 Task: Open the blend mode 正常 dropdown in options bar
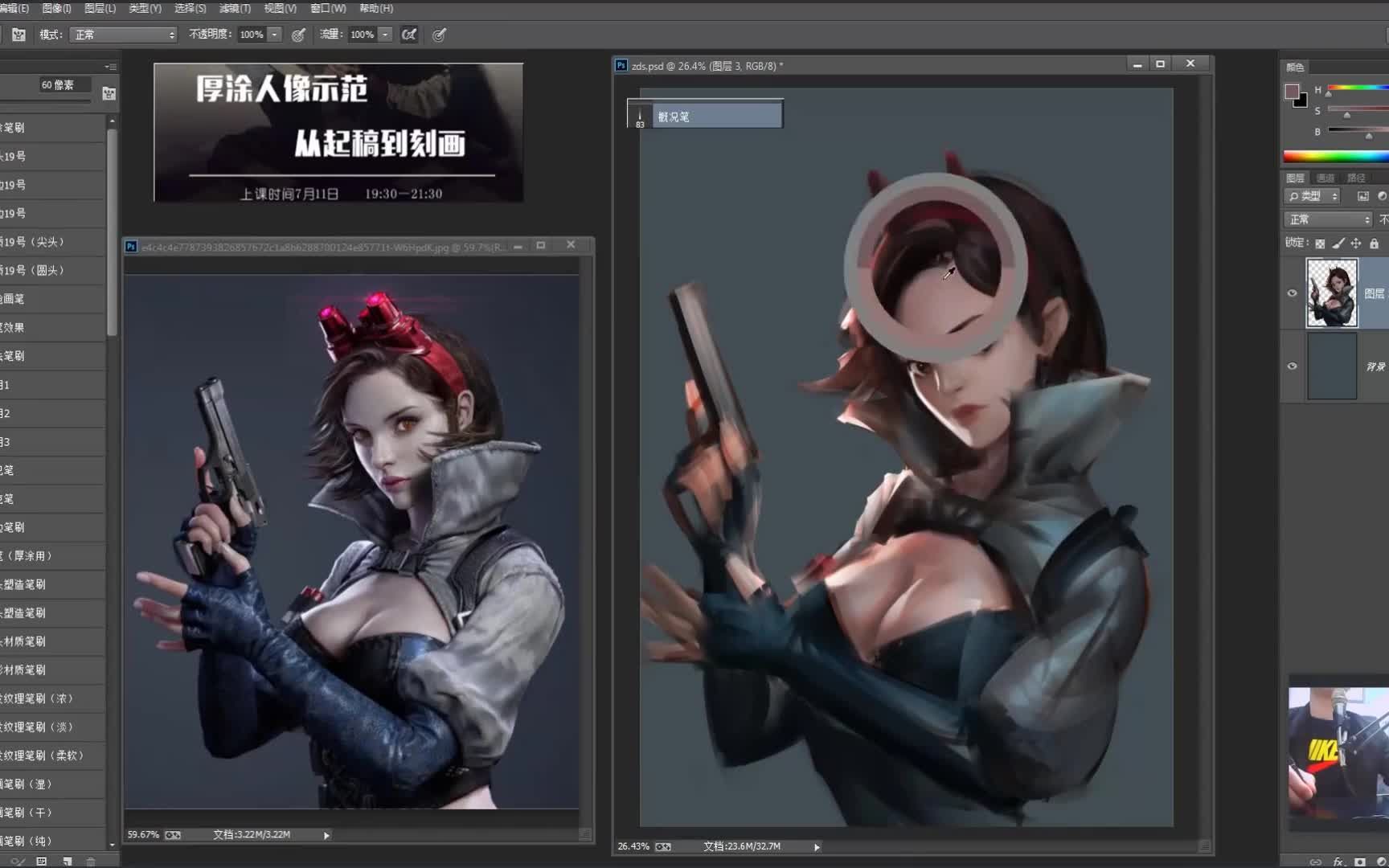click(x=123, y=35)
